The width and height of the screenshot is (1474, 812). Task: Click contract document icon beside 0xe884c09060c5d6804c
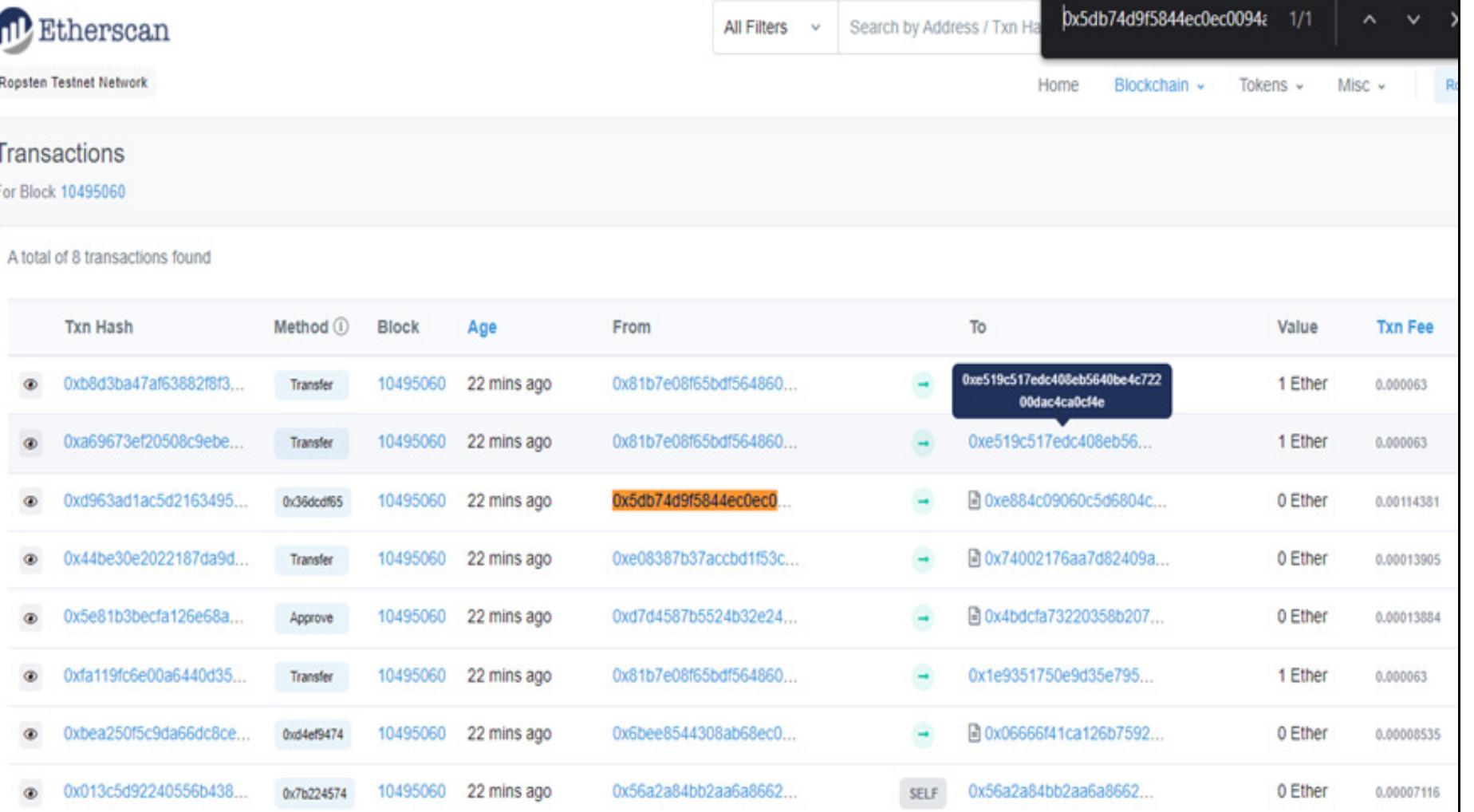coord(974,501)
